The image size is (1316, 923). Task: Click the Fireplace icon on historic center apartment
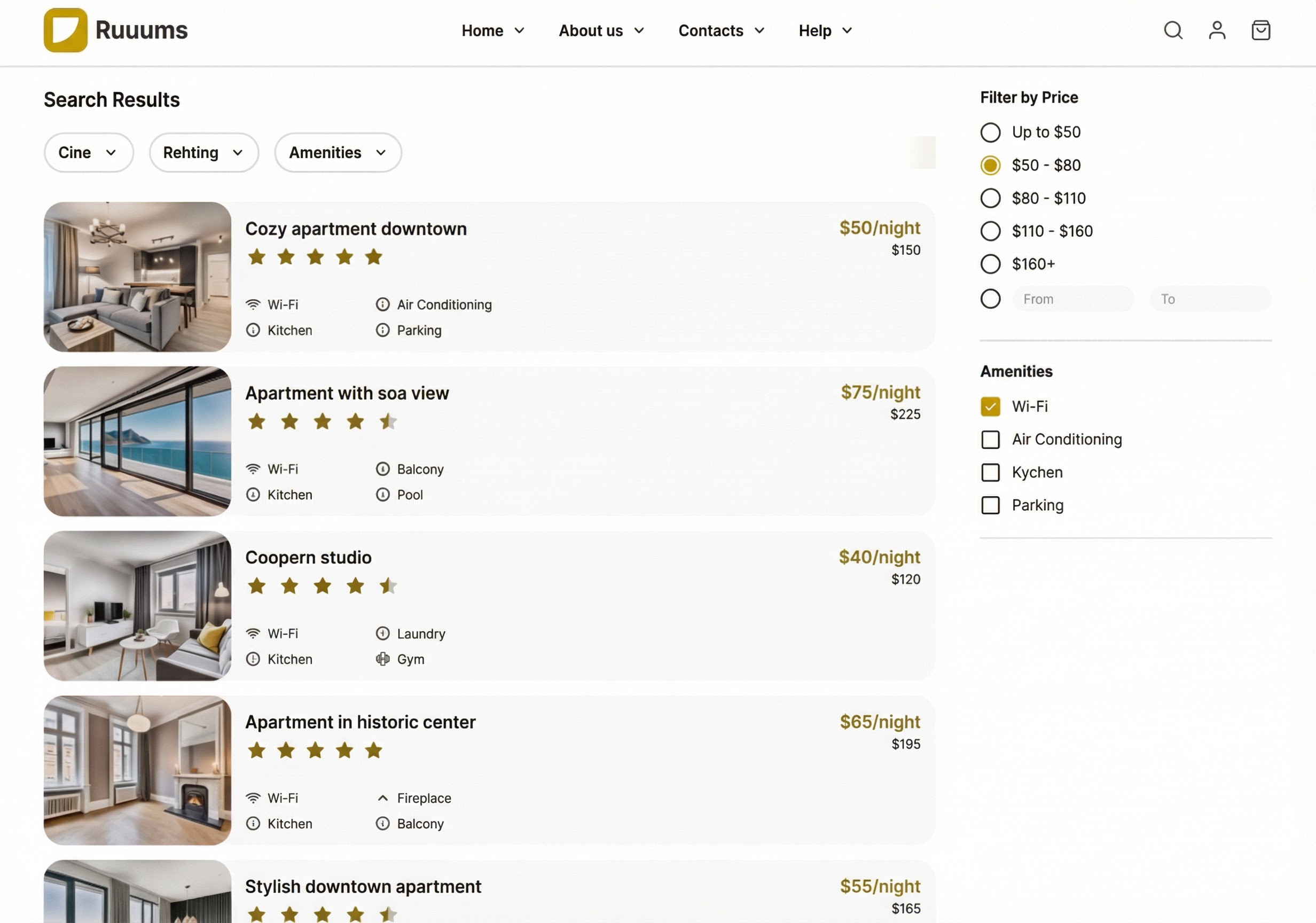[x=382, y=797]
